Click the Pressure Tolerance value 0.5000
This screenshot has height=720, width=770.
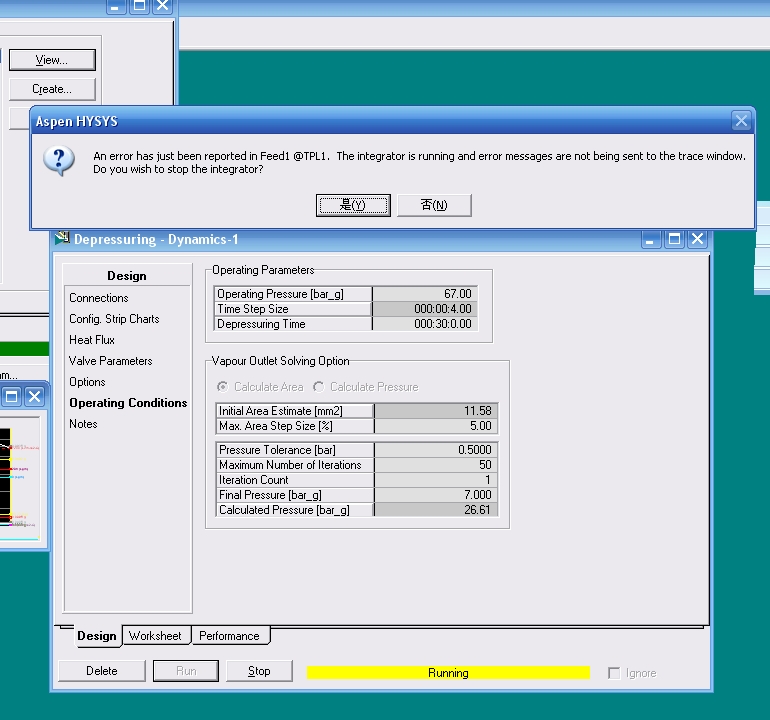tap(436, 450)
